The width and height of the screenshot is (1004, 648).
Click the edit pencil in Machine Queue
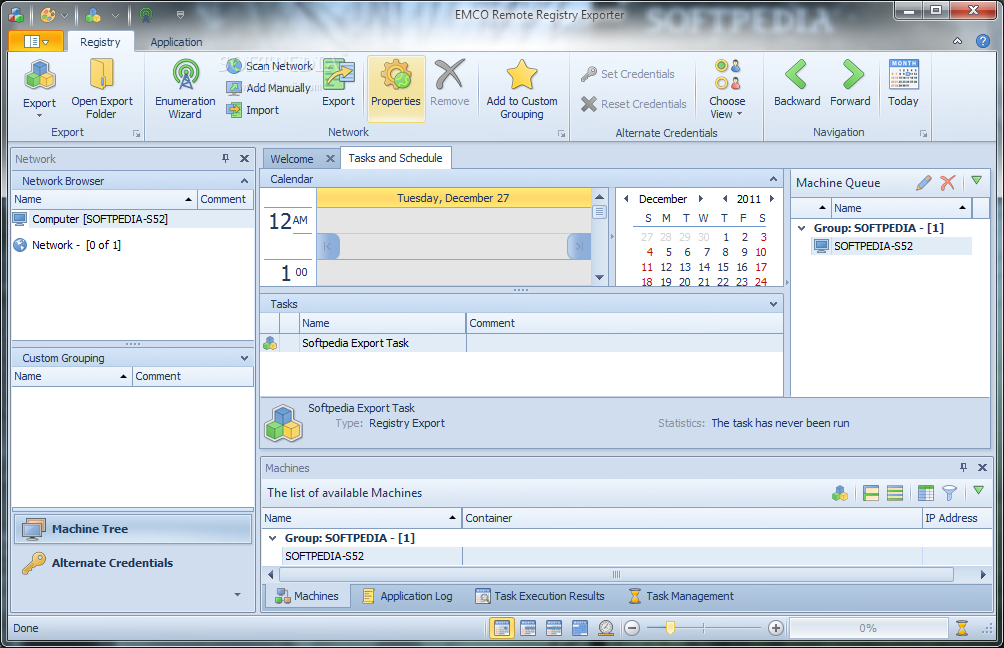pyautogui.click(x=923, y=183)
